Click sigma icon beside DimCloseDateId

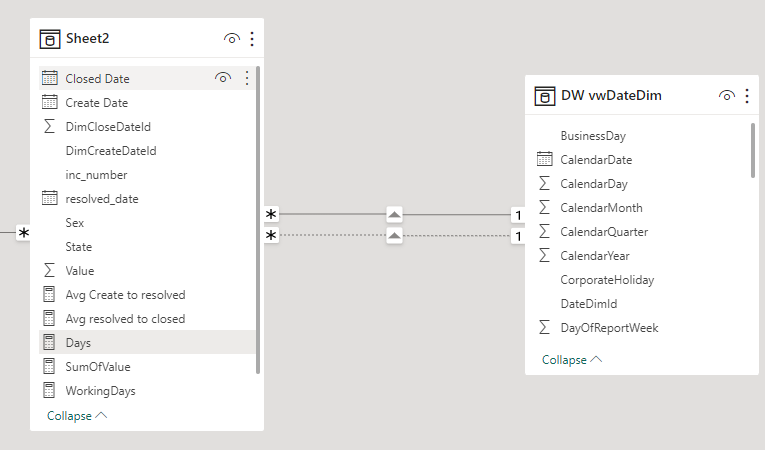49,126
